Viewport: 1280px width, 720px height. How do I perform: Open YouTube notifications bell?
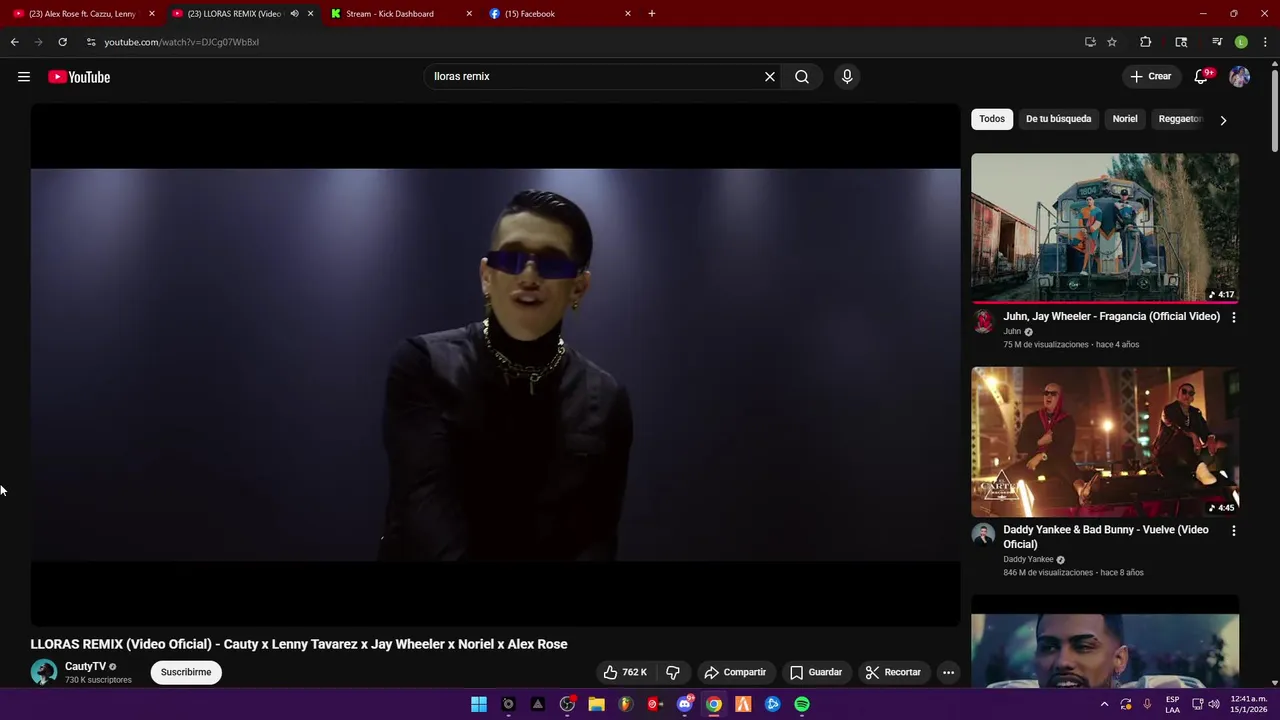click(1201, 77)
